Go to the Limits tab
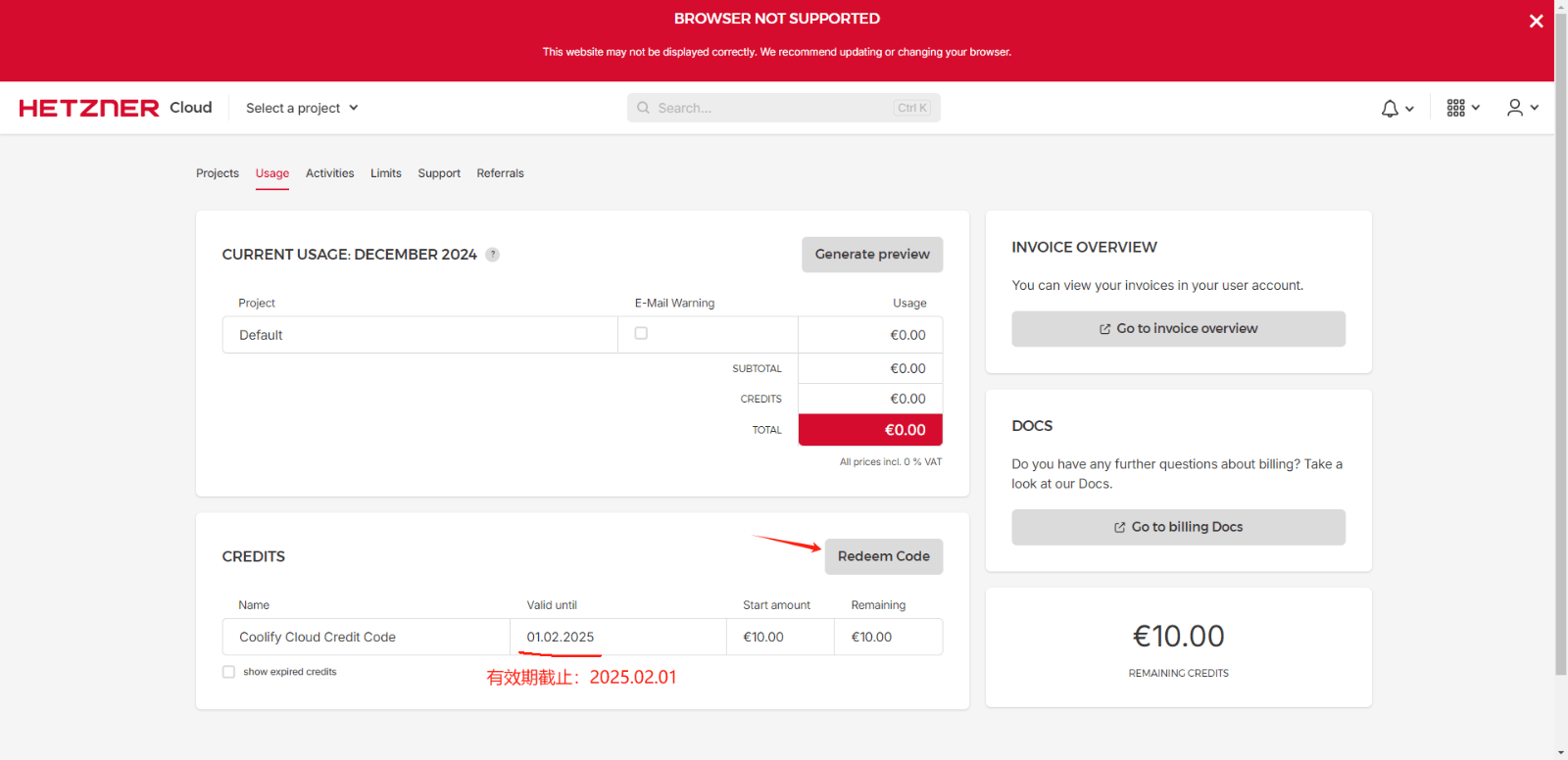 click(385, 173)
